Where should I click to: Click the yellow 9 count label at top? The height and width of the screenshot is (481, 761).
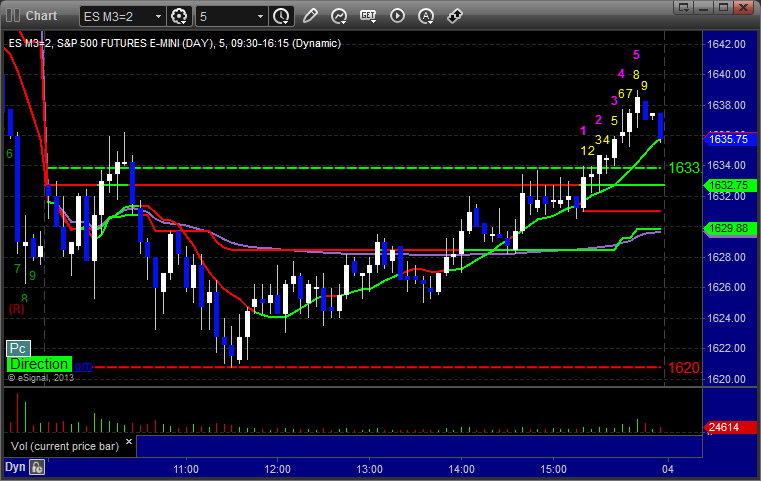(x=644, y=86)
